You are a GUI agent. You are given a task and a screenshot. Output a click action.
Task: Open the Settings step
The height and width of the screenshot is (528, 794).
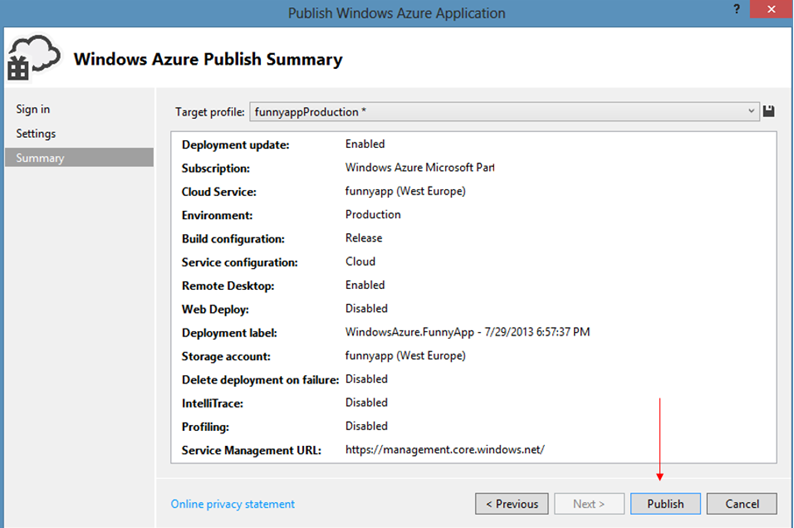click(x=35, y=133)
